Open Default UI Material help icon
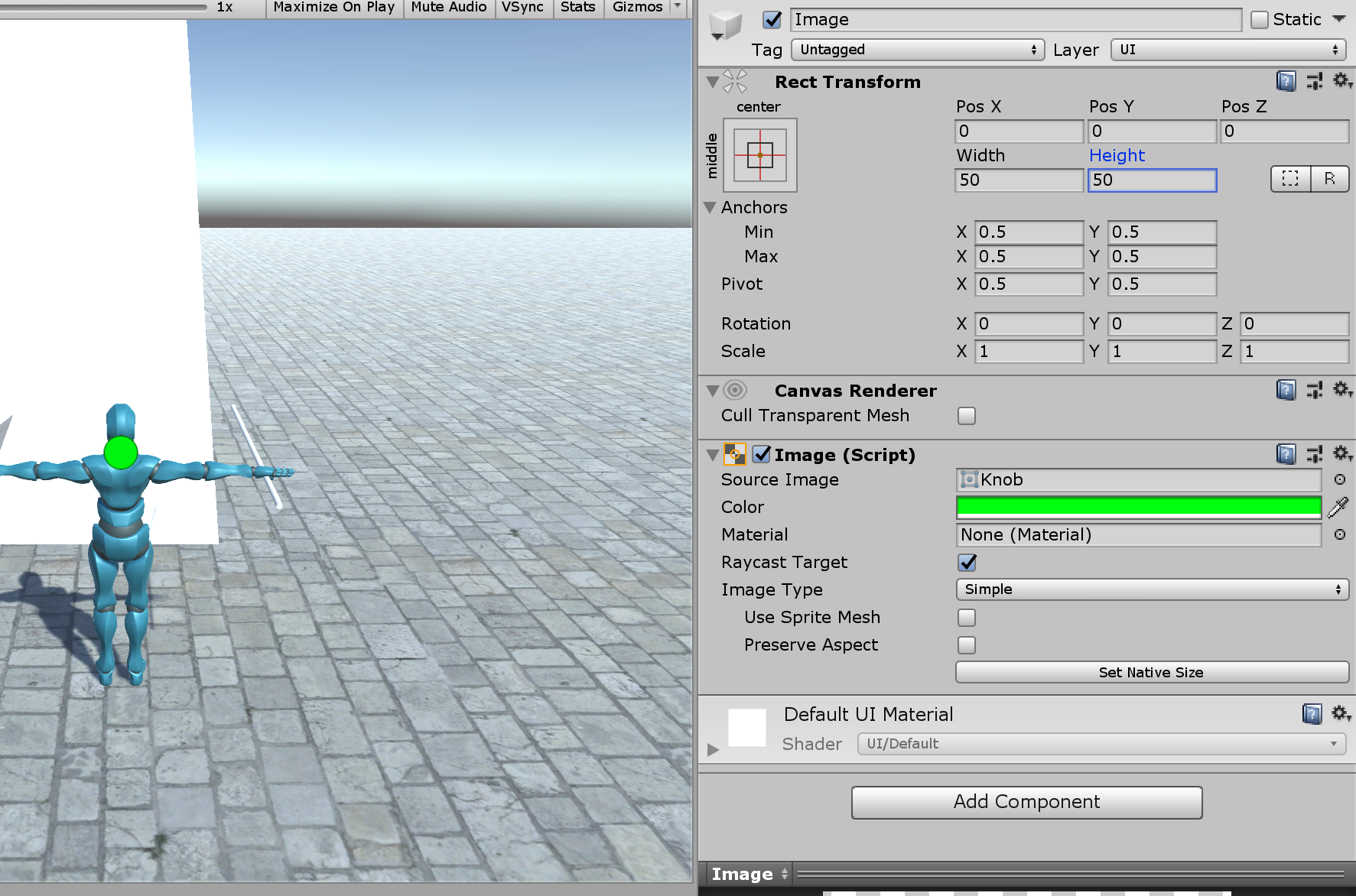1356x896 pixels. pos(1312,714)
